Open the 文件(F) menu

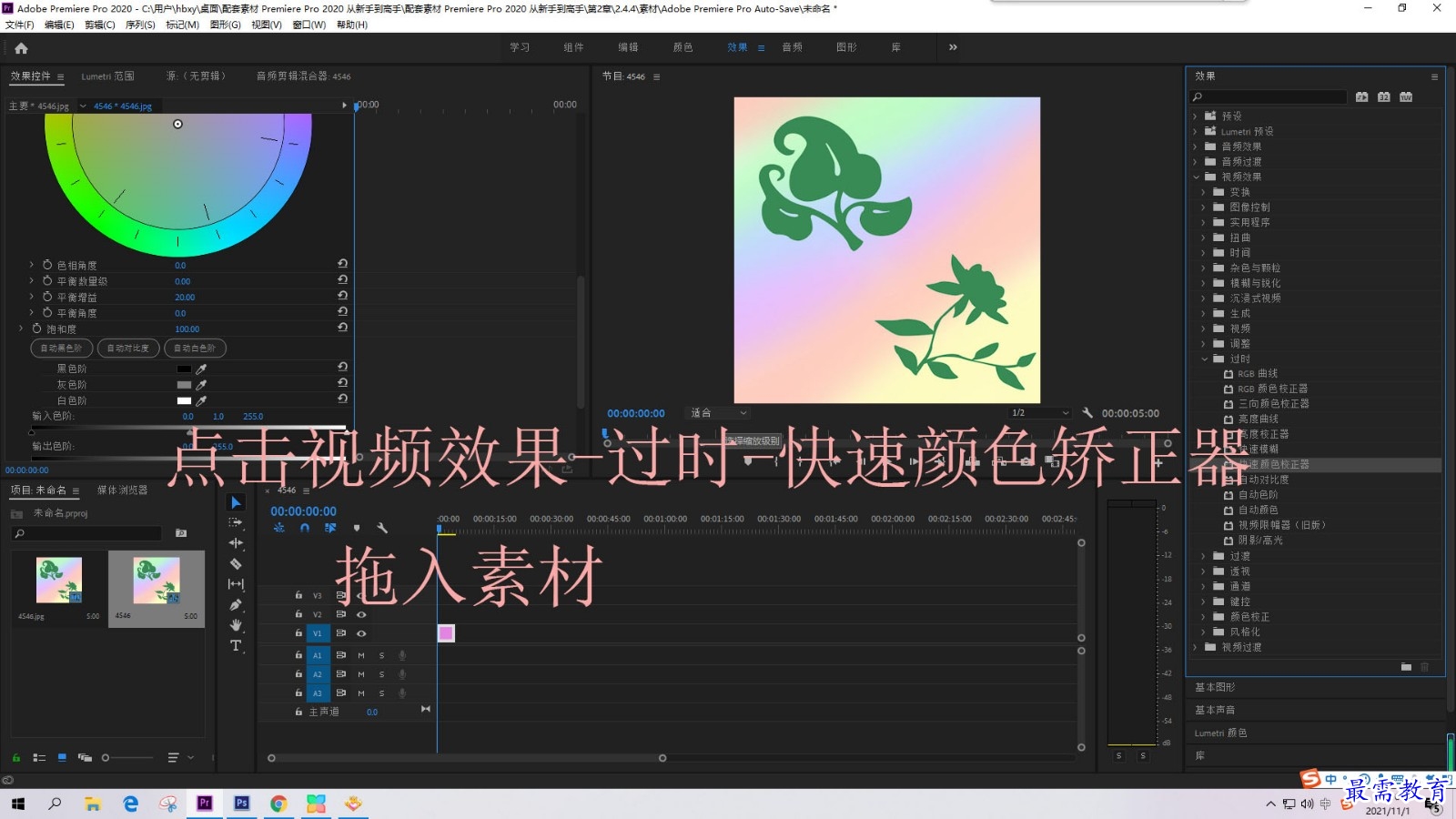click(x=19, y=25)
